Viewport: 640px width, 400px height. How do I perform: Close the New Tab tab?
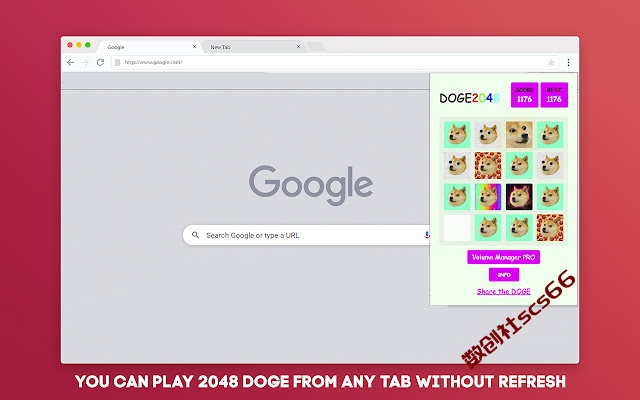click(298, 47)
